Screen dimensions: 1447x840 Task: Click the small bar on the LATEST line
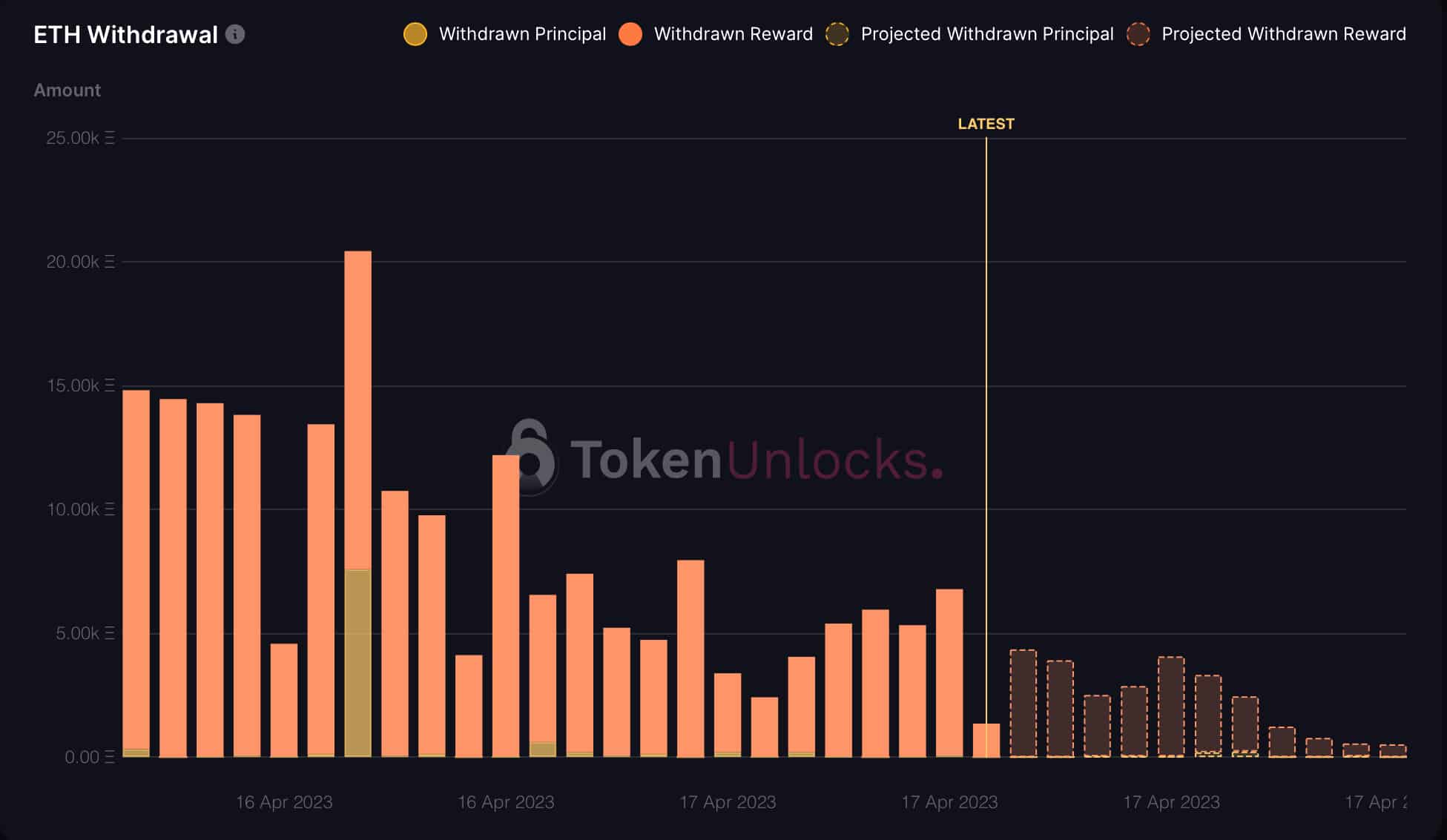click(986, 740)
